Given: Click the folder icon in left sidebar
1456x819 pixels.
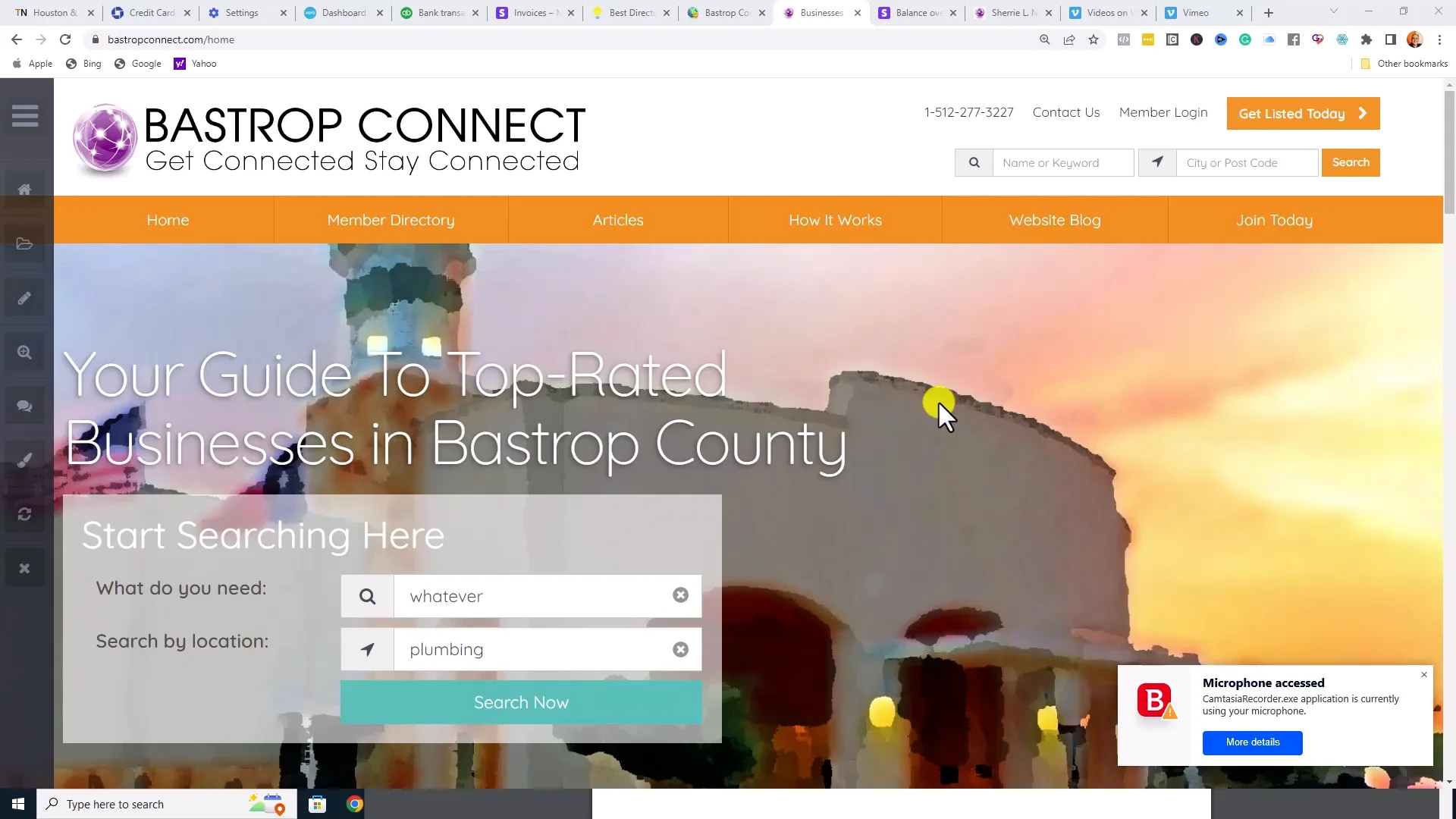Looking at the screenshot, I should click(x=24, y=243).
